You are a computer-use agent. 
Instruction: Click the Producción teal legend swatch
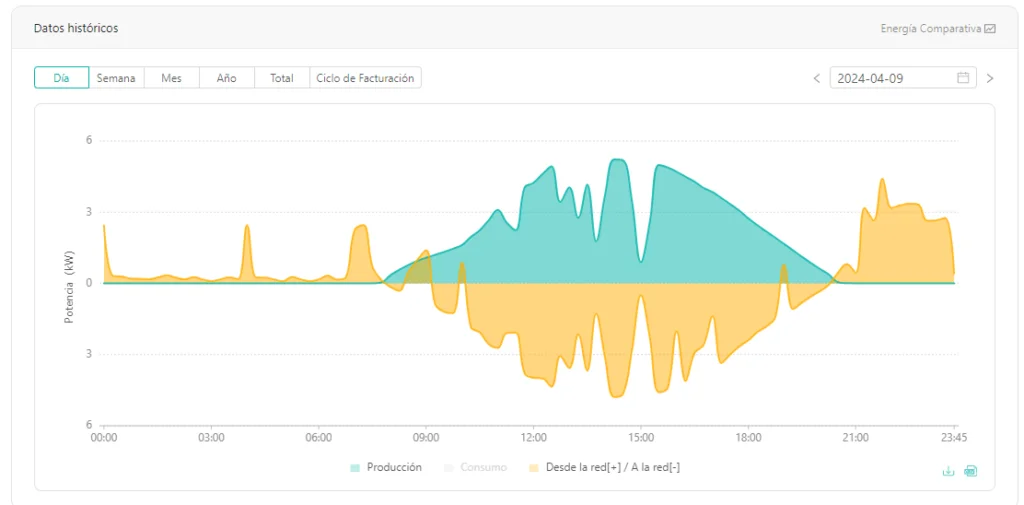(355, 468)
